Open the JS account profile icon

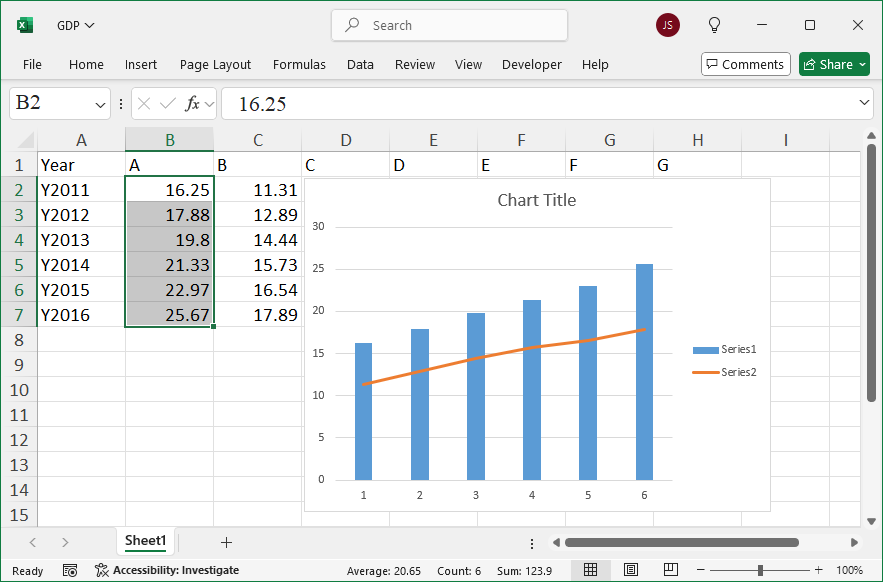667,24
